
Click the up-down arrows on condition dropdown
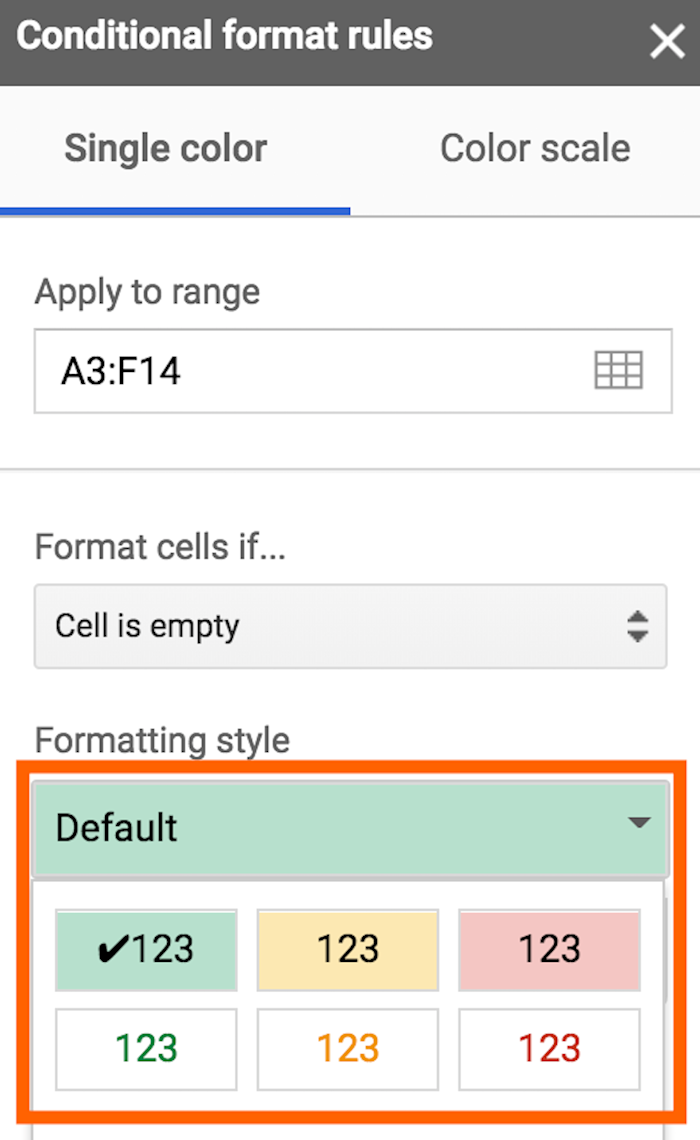(637, 626)
